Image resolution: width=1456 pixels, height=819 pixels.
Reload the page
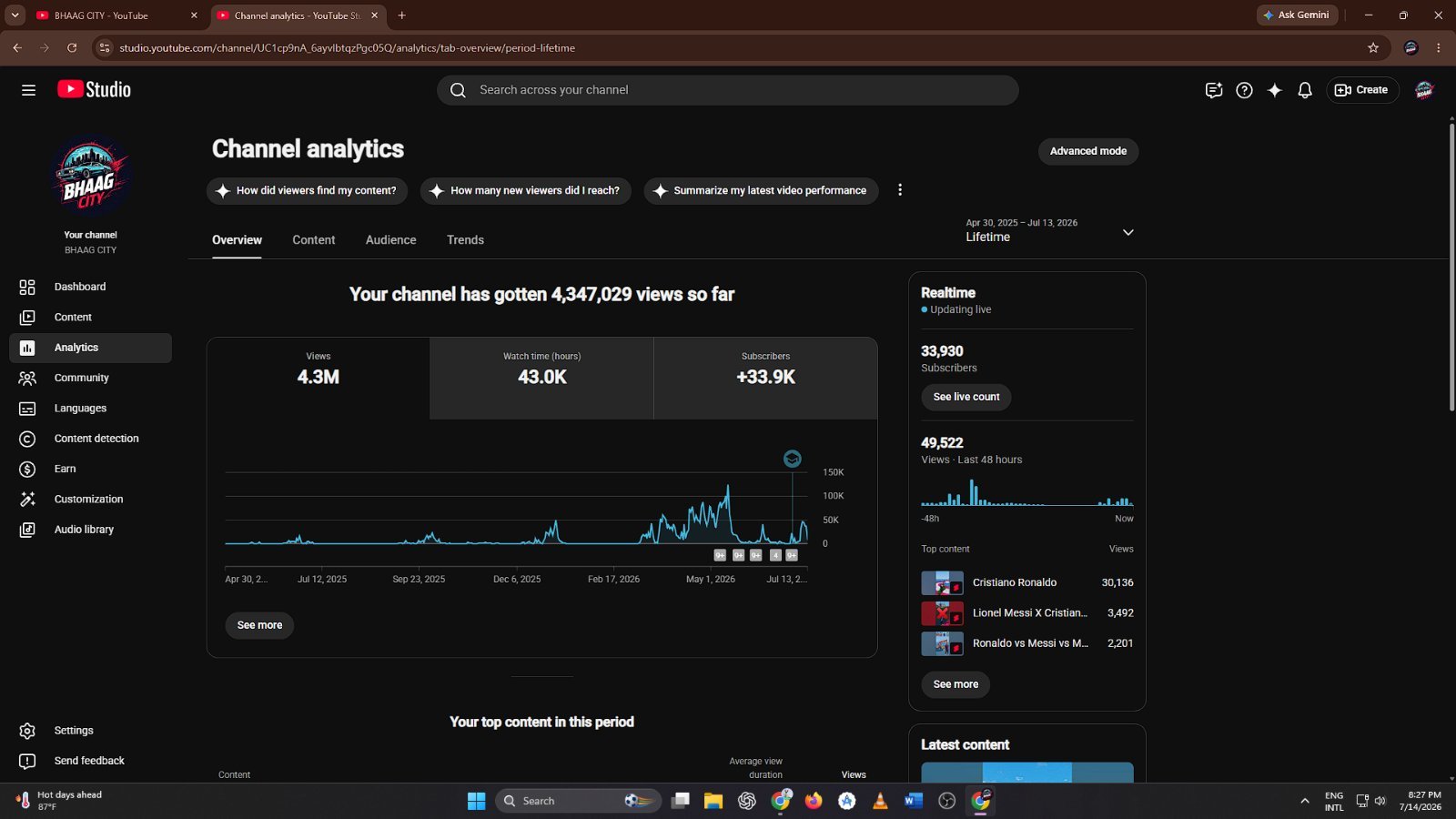point(72,48)
